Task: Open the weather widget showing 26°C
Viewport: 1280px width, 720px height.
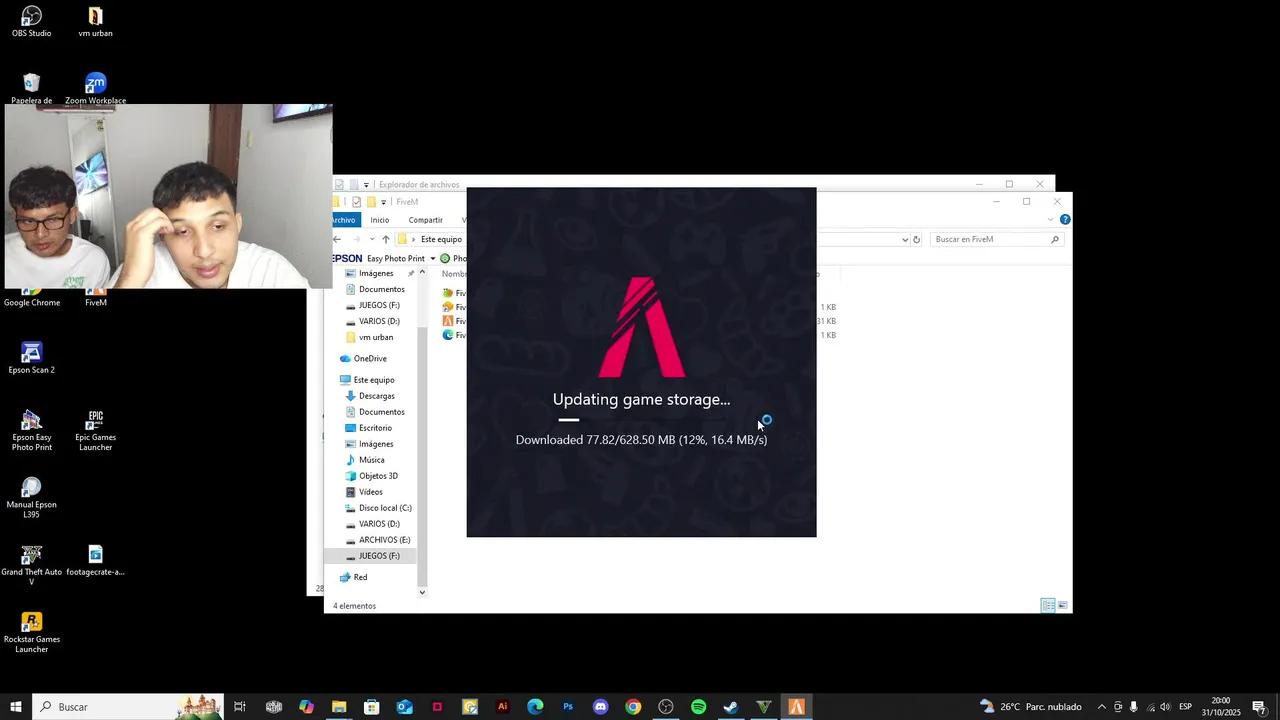Action: [x=1031, y=707]
